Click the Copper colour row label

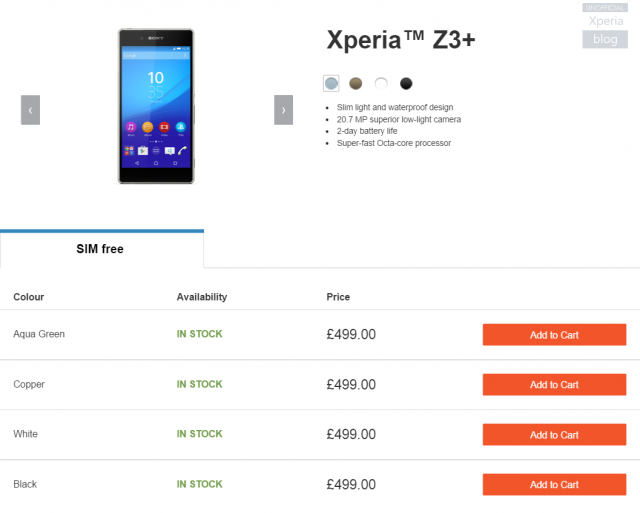pos(29,384)
